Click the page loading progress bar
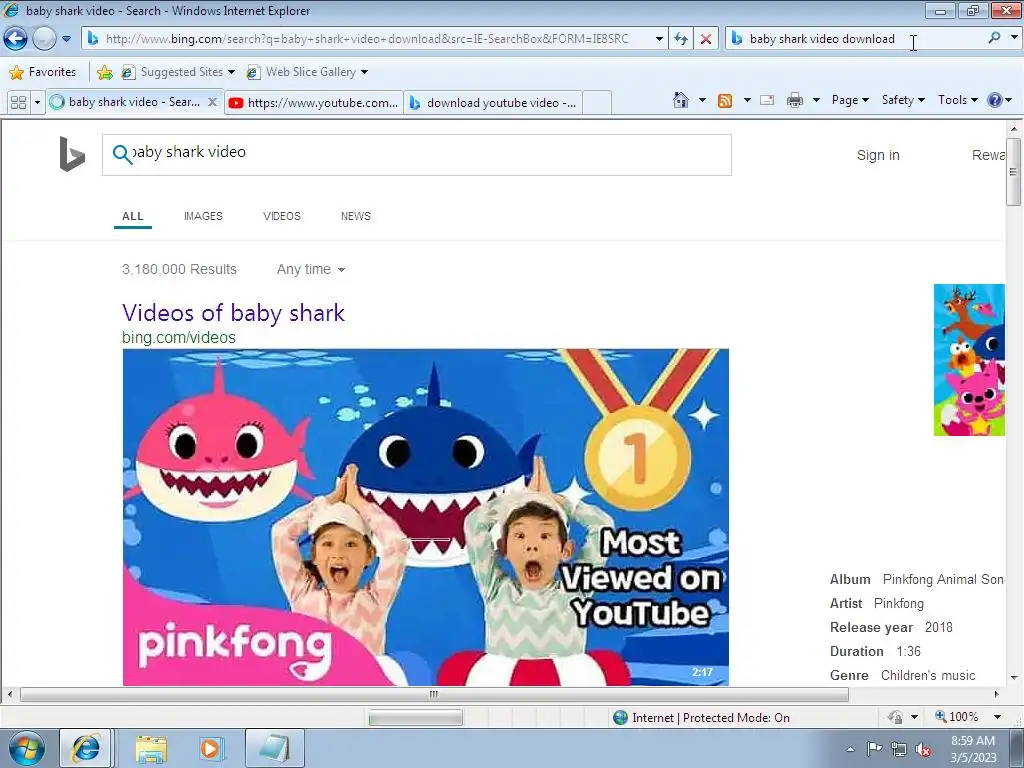 coord(415,718)
